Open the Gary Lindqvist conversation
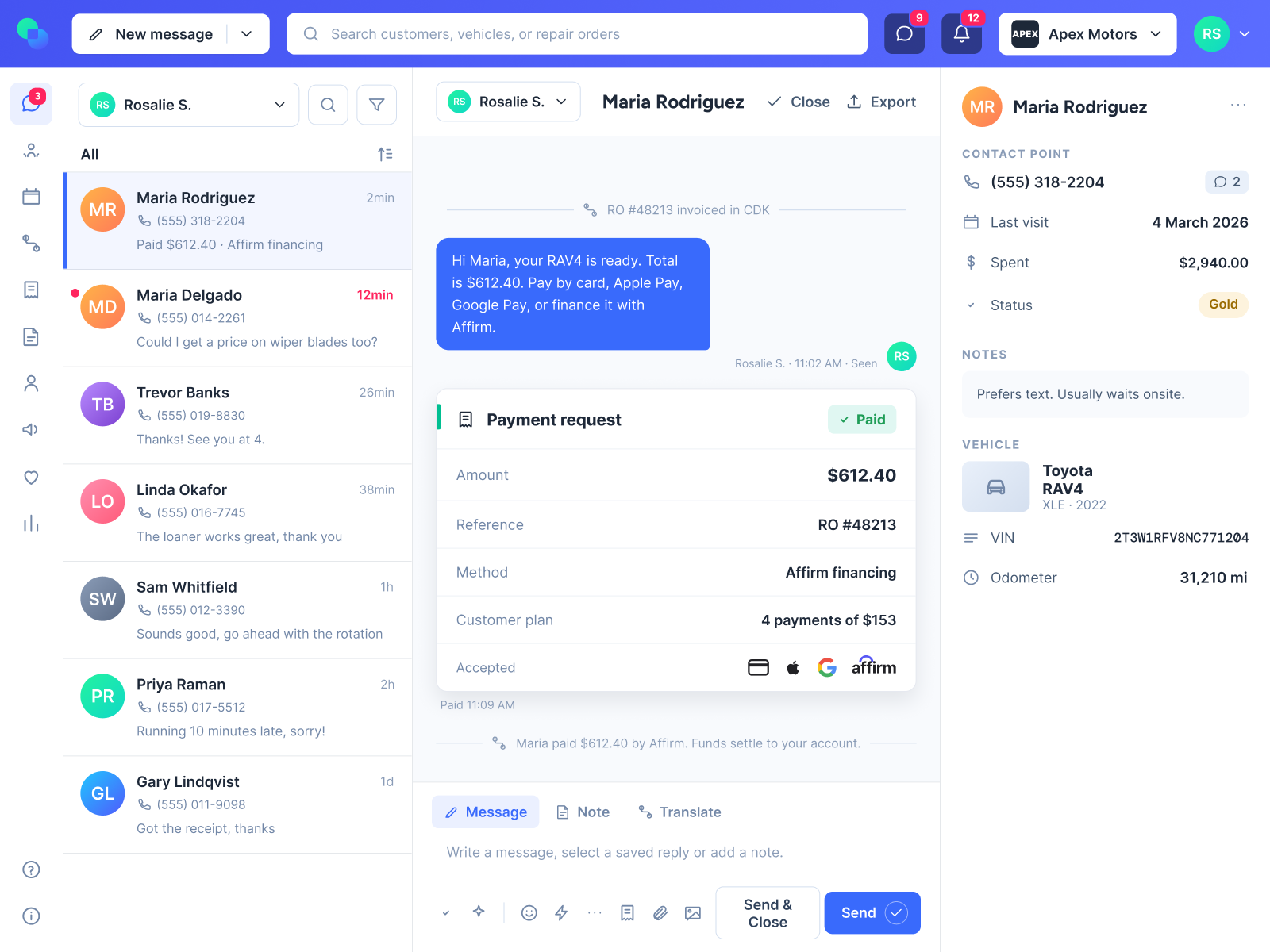 (238, 805)
